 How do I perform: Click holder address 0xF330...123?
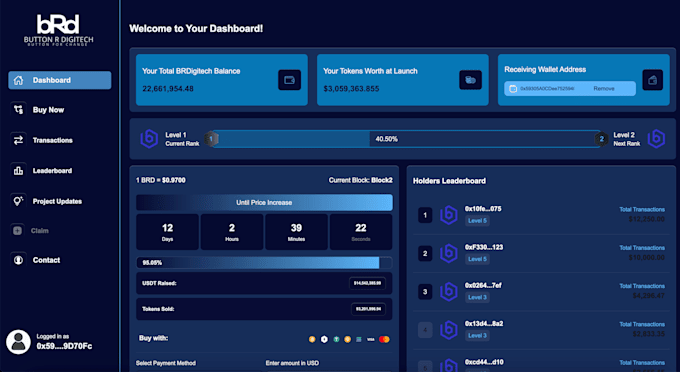tap(484, 247)
